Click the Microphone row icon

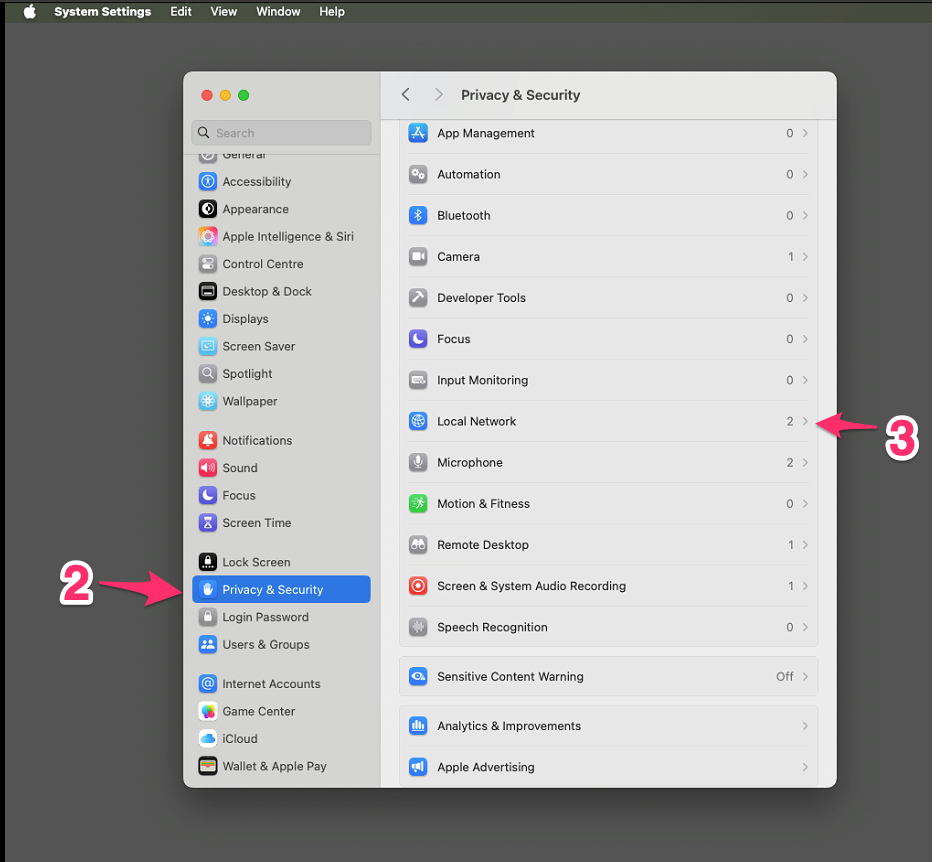click(x=418, y=462)
